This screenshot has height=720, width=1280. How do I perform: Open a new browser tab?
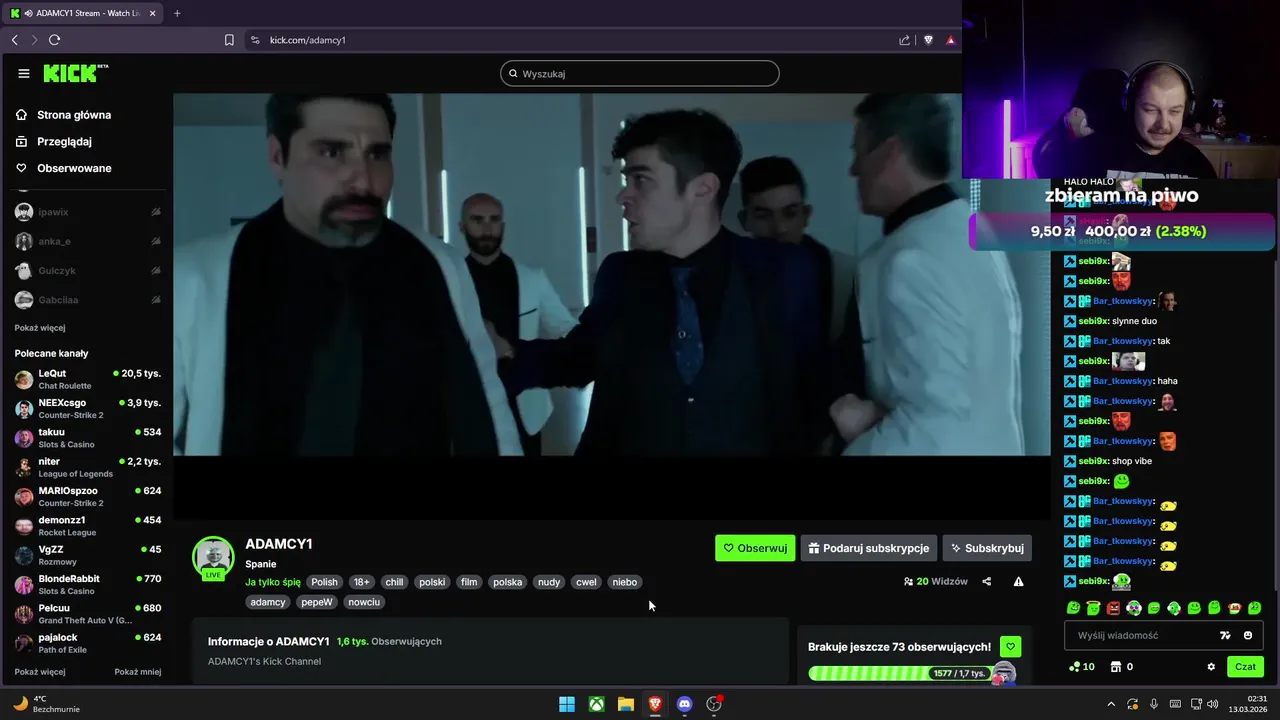177,13
